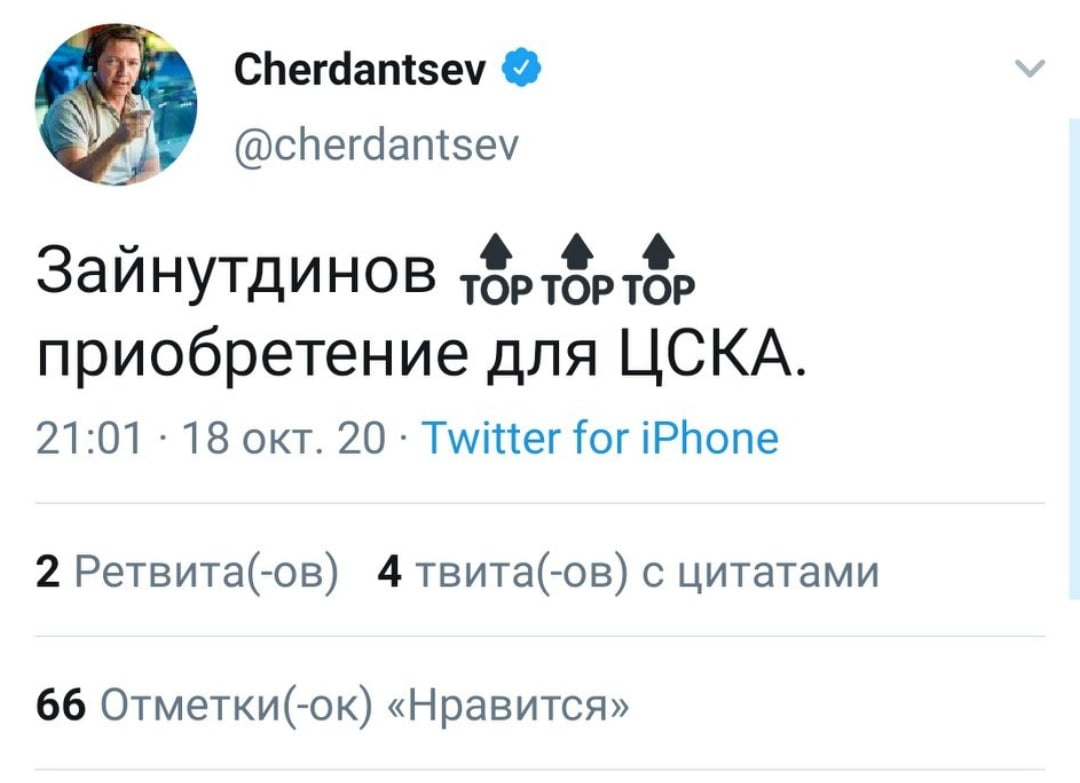Click the likes count number 66

click(x=60, y=707)
